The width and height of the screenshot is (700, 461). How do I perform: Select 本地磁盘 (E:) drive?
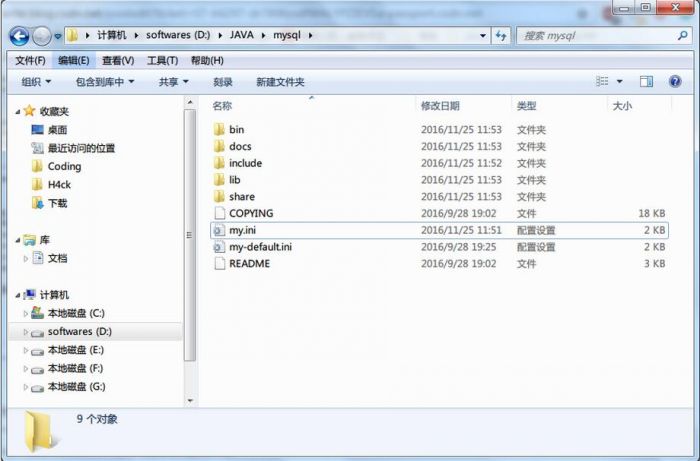coord(76,350)
